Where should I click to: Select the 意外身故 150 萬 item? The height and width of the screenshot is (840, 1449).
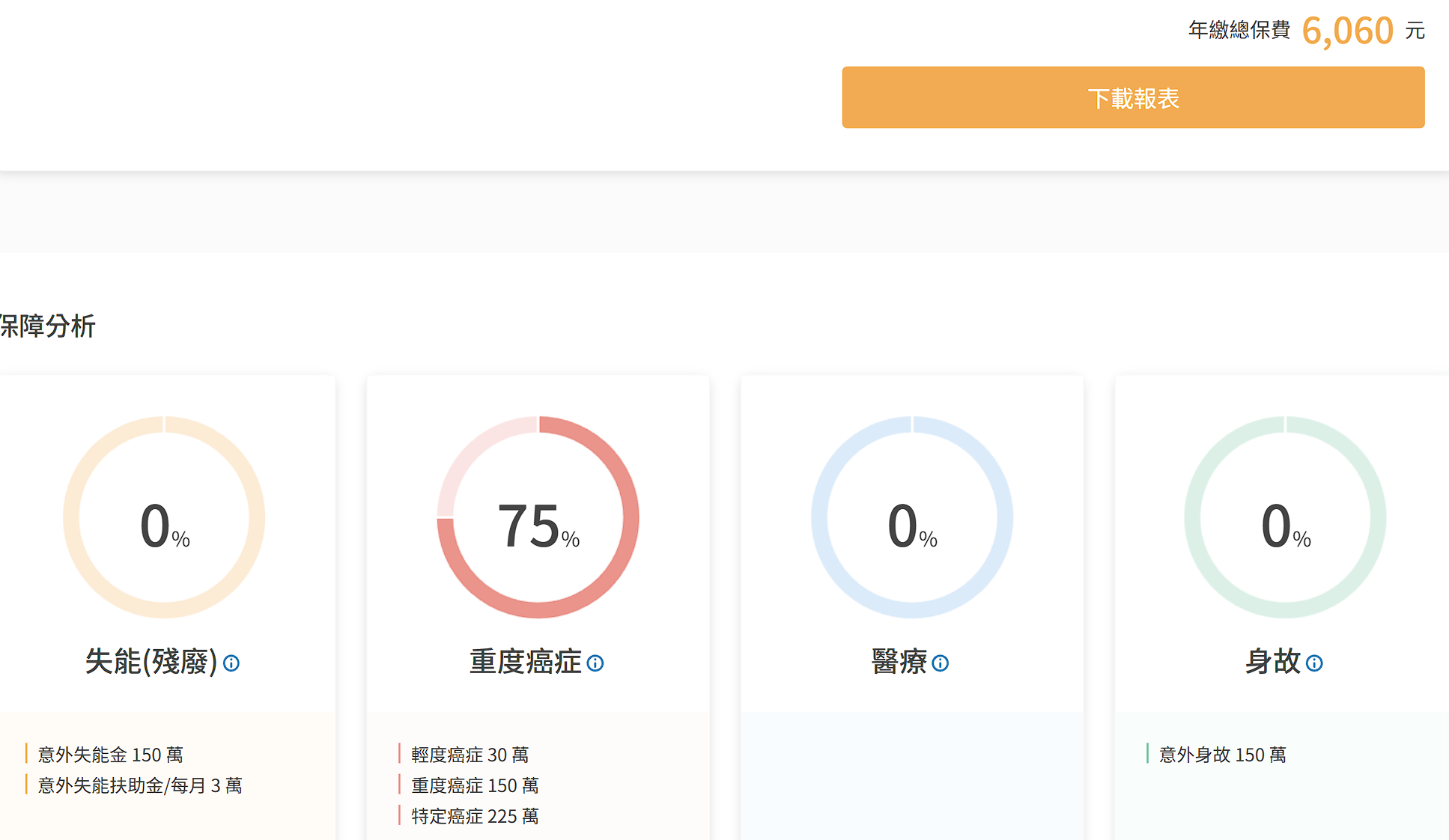pos(1222,755)
